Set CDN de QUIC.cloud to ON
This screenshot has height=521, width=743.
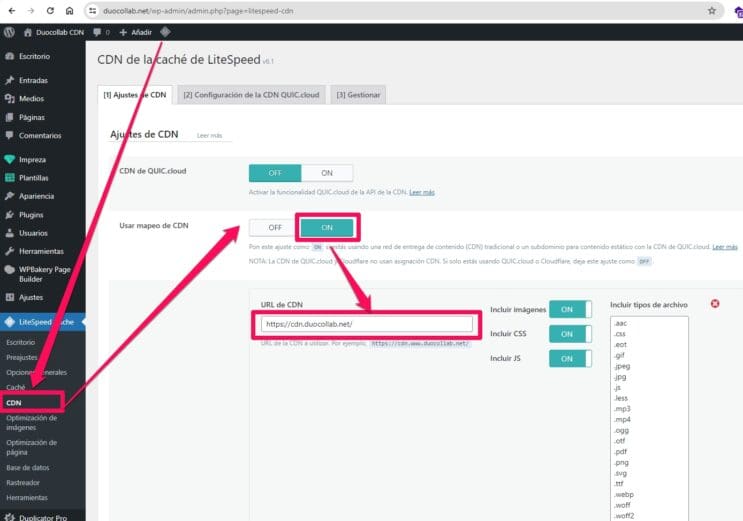[x=327, y=173]
